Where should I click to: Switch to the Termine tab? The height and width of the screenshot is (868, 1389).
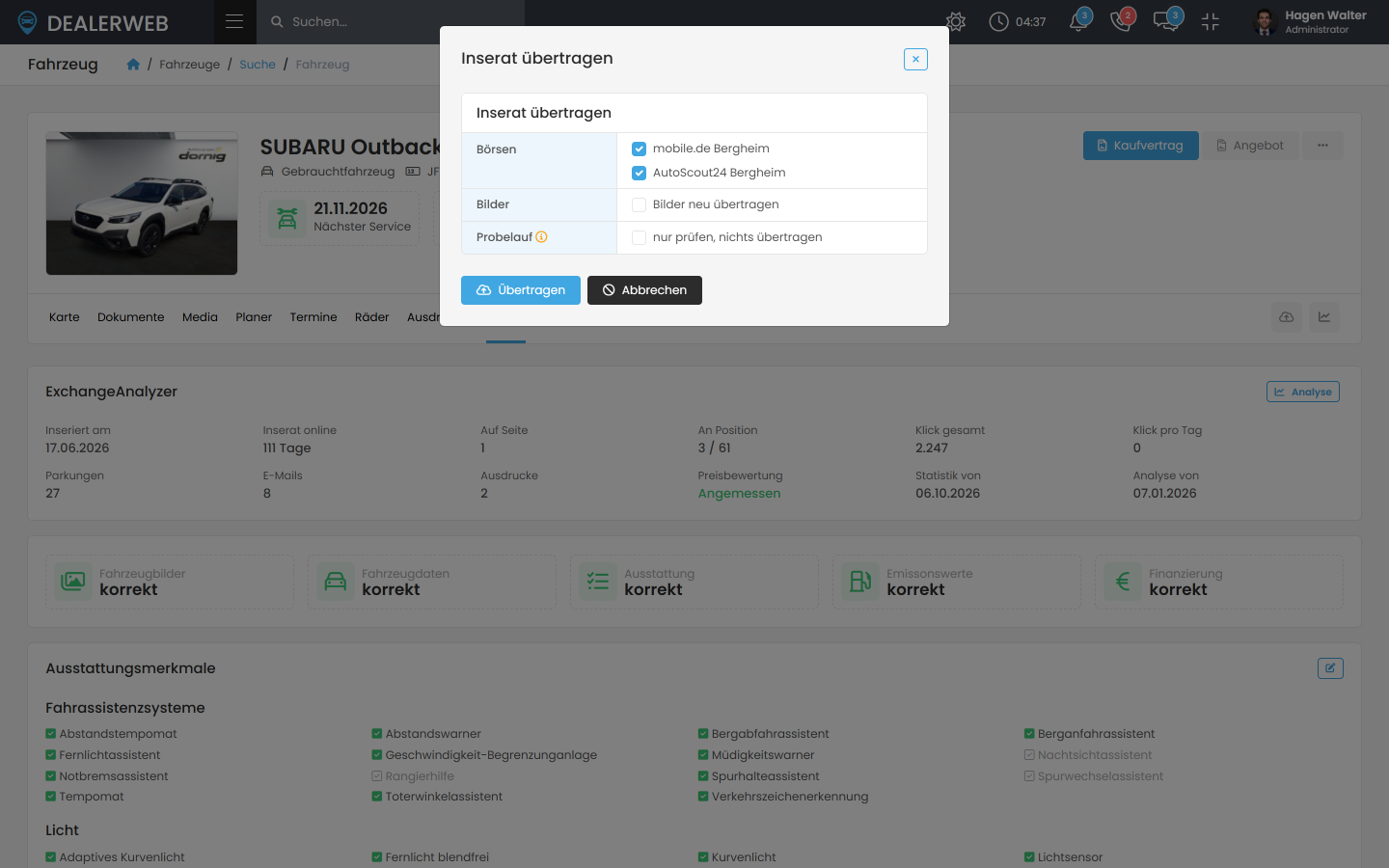pyautogui.click(x=313, y=317)
